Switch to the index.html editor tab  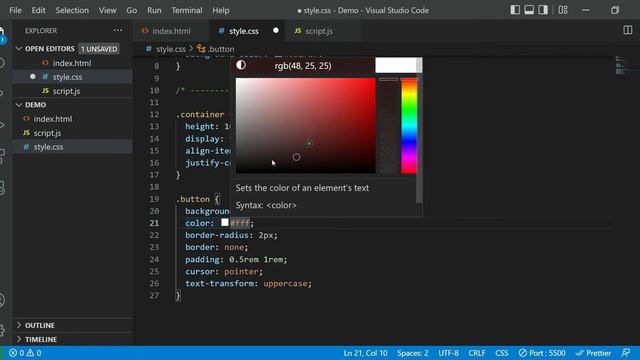[x=171, y=31]
